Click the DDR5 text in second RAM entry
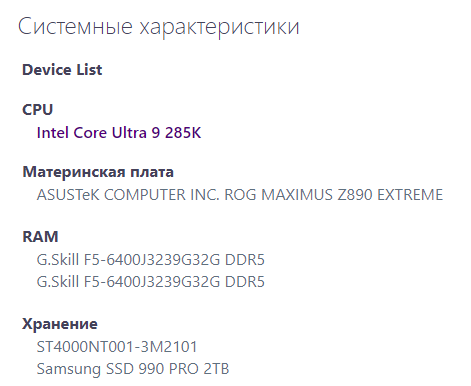Screen dimensions: 471x386 point(245,282)
